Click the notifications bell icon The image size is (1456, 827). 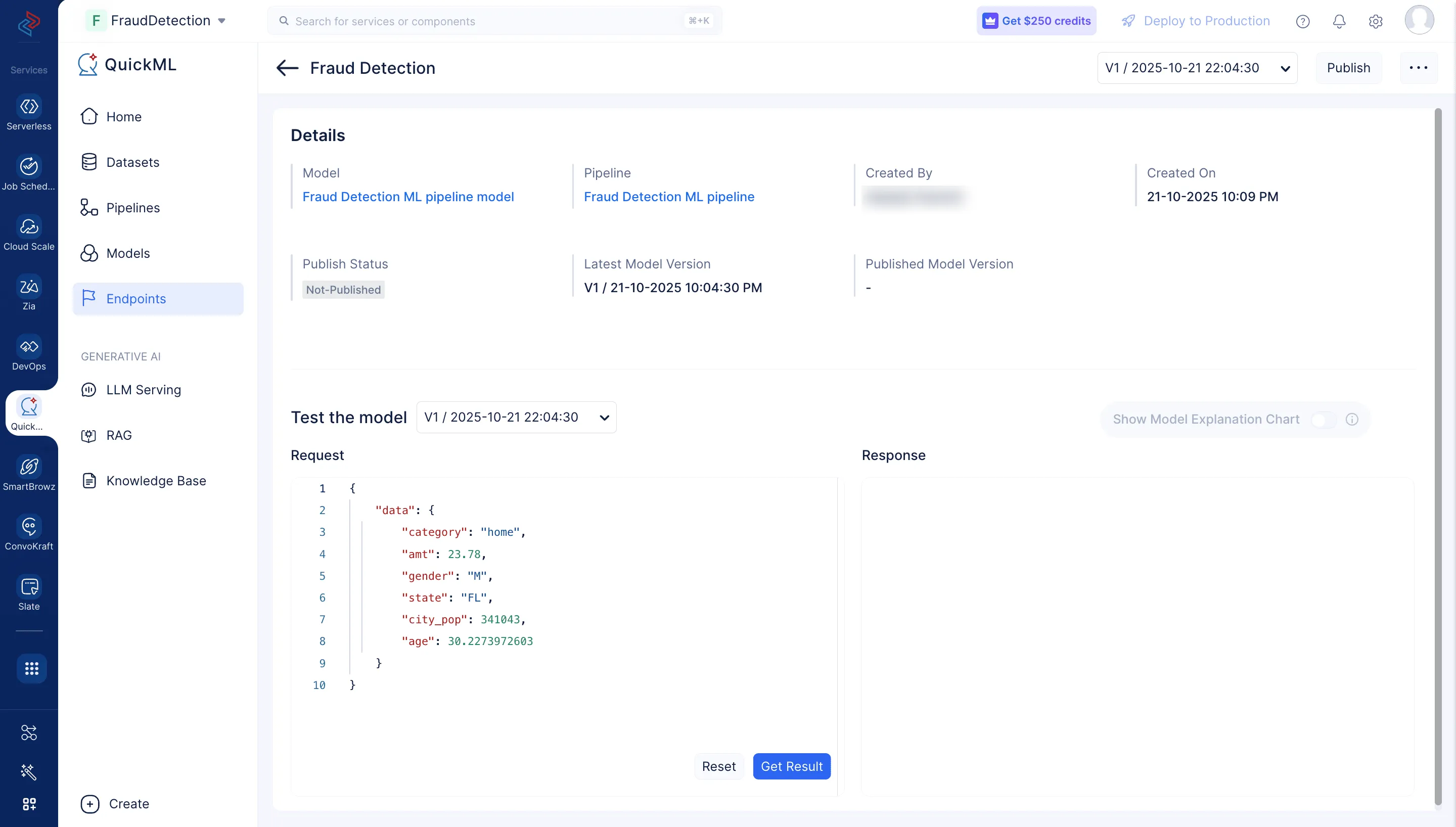point(1339,22)
